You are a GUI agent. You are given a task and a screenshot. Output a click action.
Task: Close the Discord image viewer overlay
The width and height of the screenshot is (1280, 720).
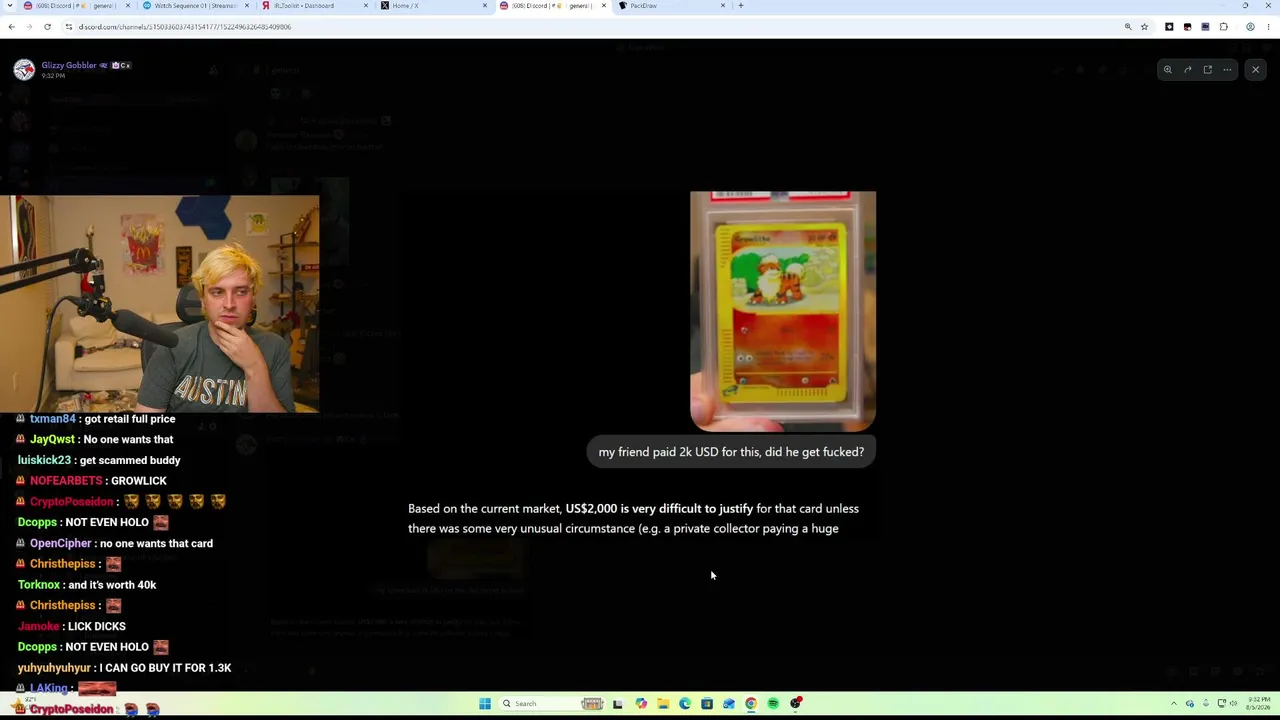click(1255, 70)
